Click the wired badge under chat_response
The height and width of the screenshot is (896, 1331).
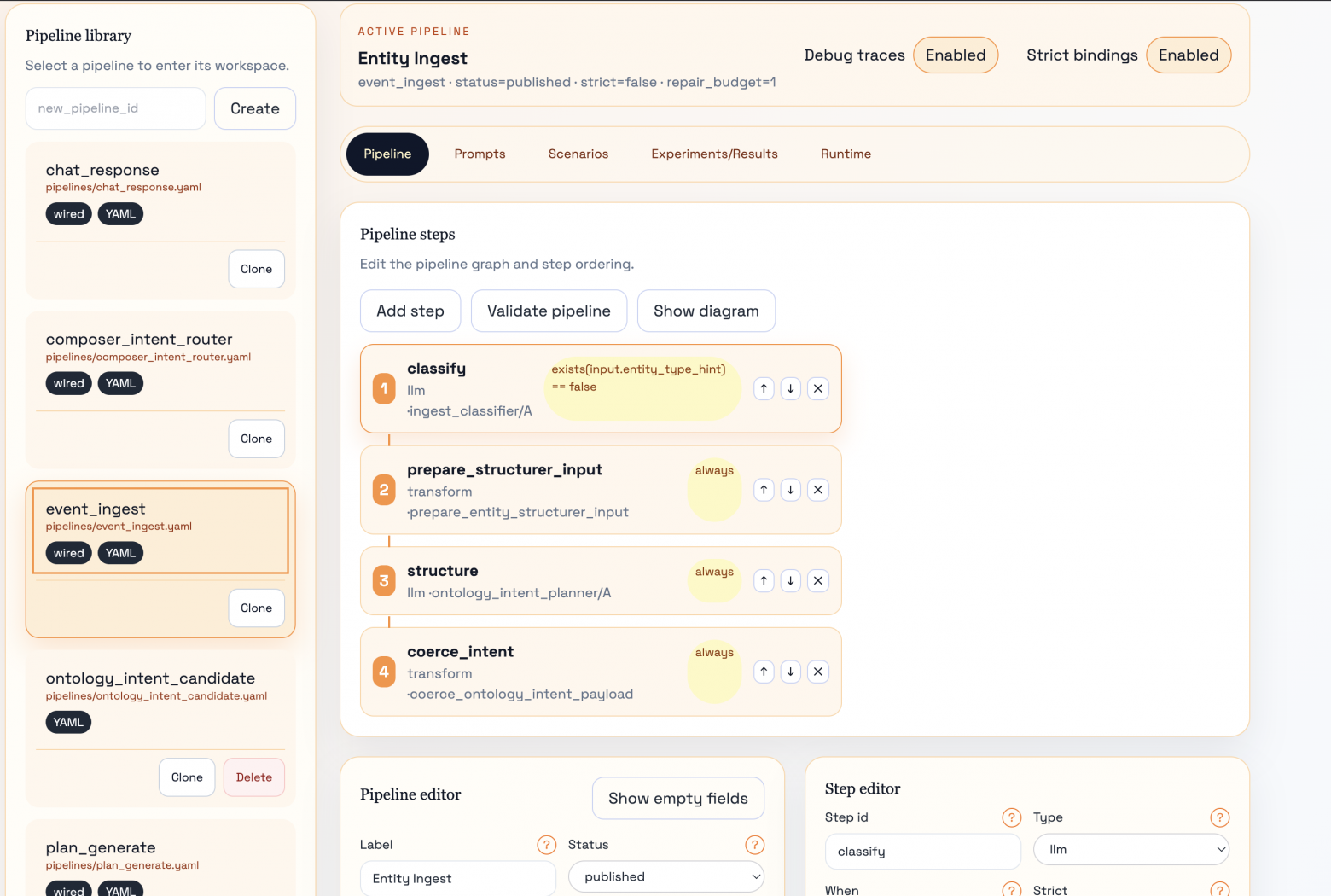[68, 214]
